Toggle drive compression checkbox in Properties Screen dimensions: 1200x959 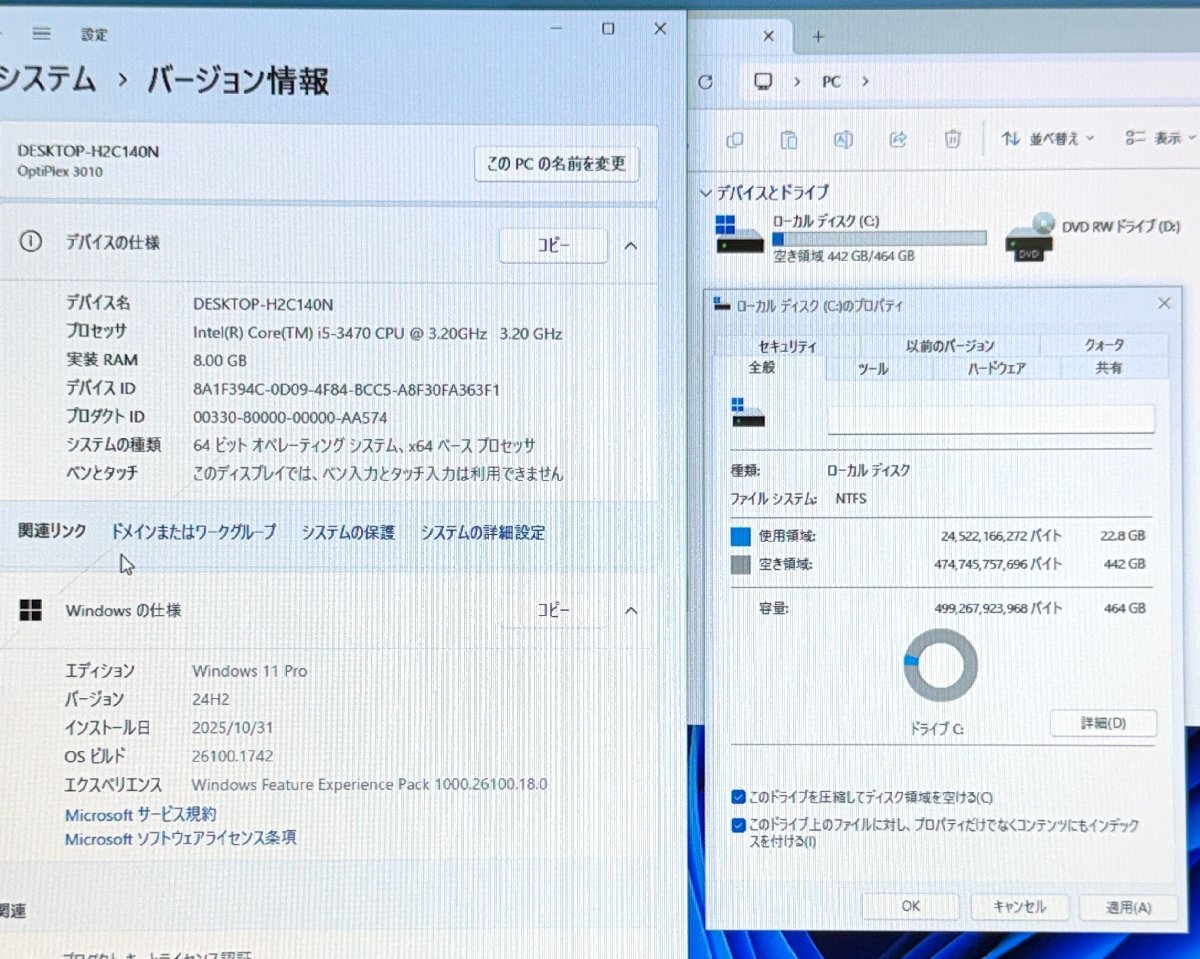(x=737, y=798)
